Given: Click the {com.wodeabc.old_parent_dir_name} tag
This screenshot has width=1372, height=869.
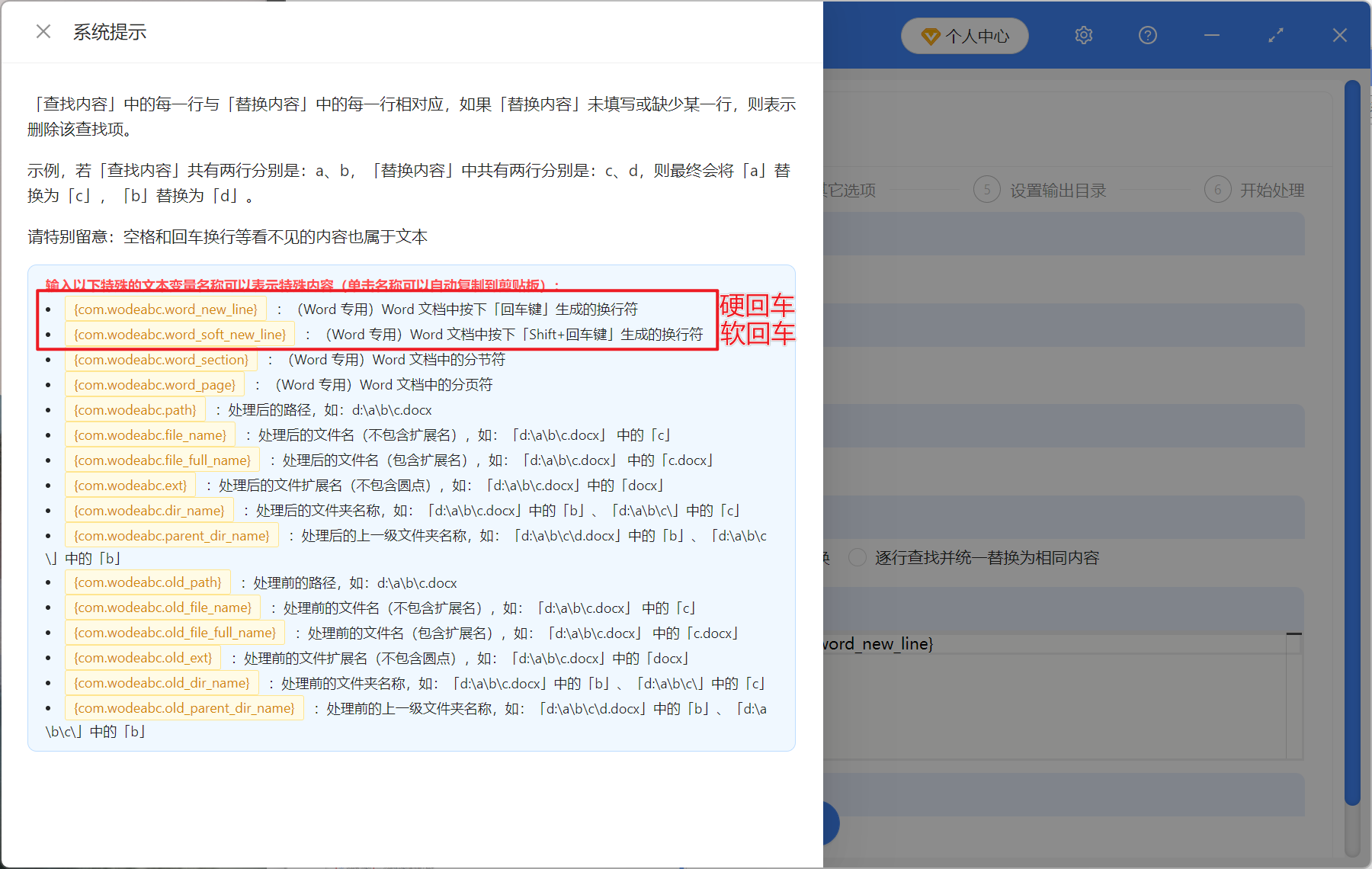Looking at the screenshot, I should click(184, 707).
